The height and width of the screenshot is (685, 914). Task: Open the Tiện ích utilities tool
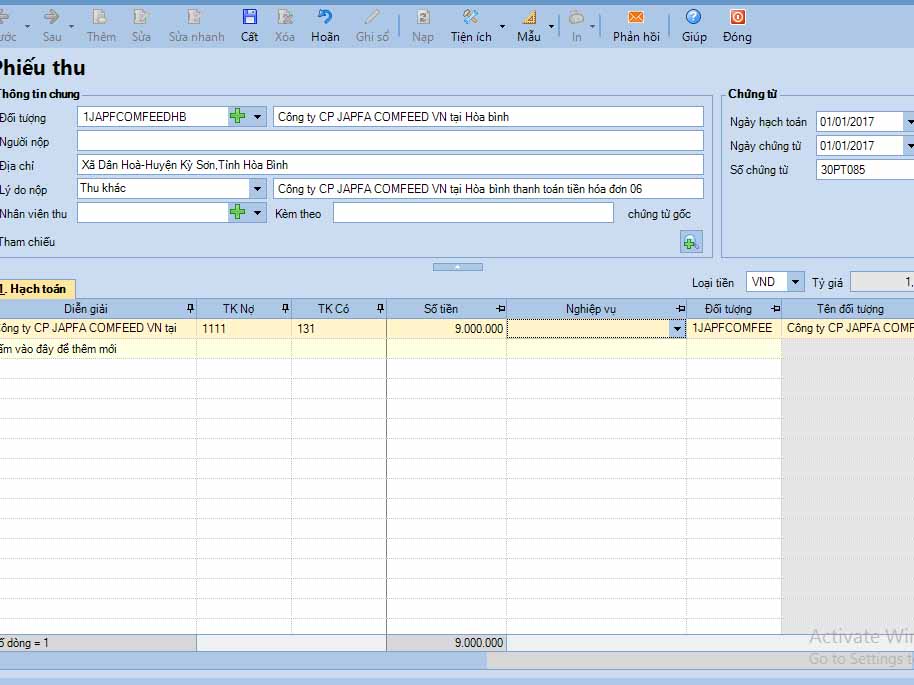[x=471, y=18]
